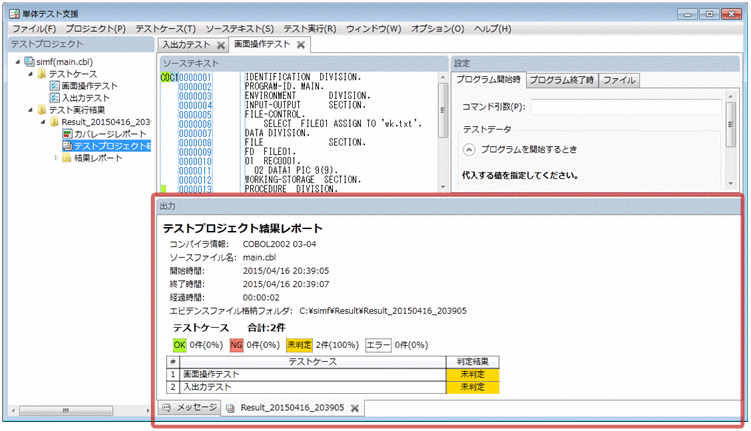Collapse the Result_20150416 folder node
Screen dimensions: 751x431
[43, 122]
